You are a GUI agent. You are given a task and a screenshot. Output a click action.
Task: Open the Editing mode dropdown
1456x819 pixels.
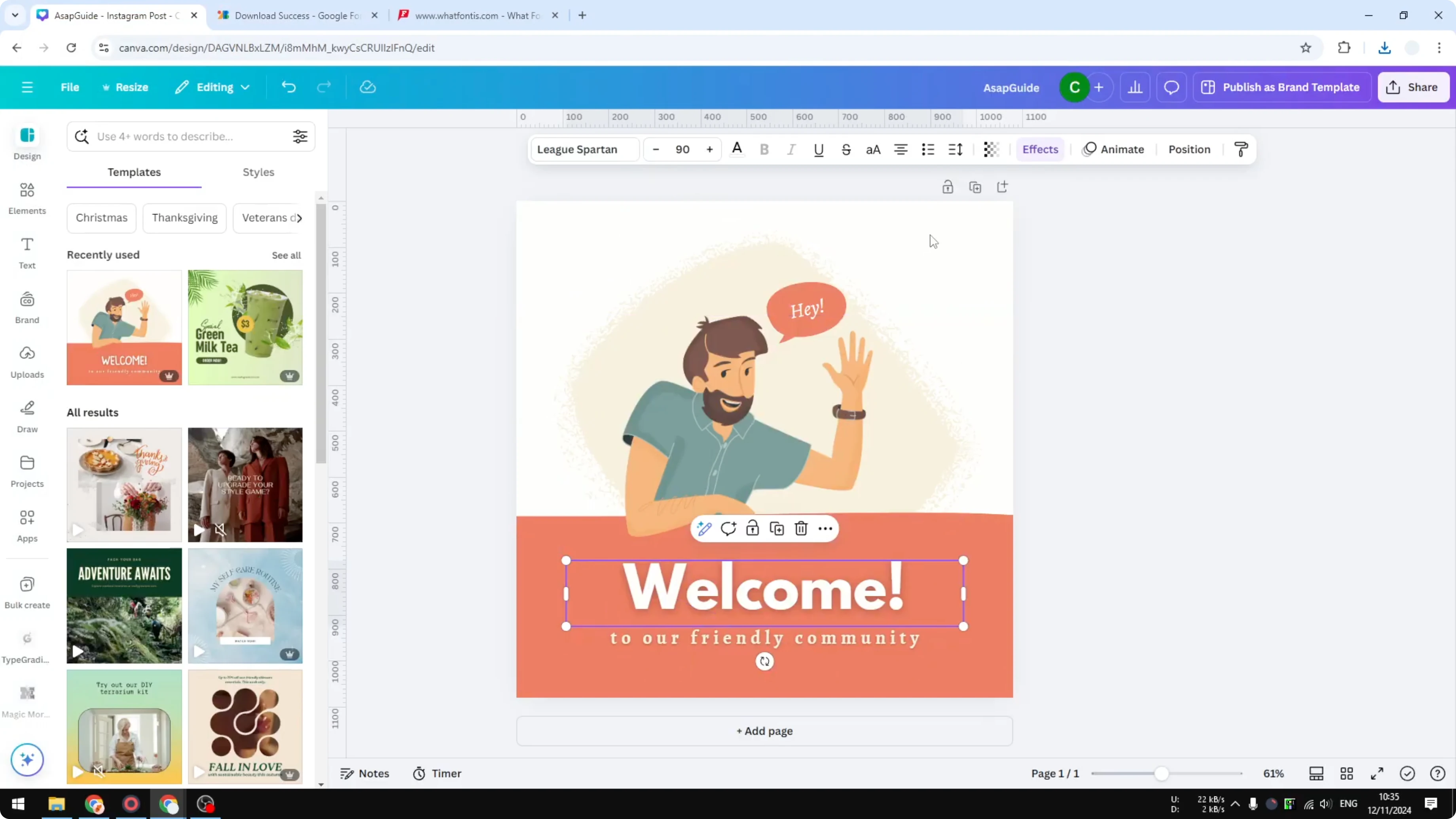(x=212, y=87)
